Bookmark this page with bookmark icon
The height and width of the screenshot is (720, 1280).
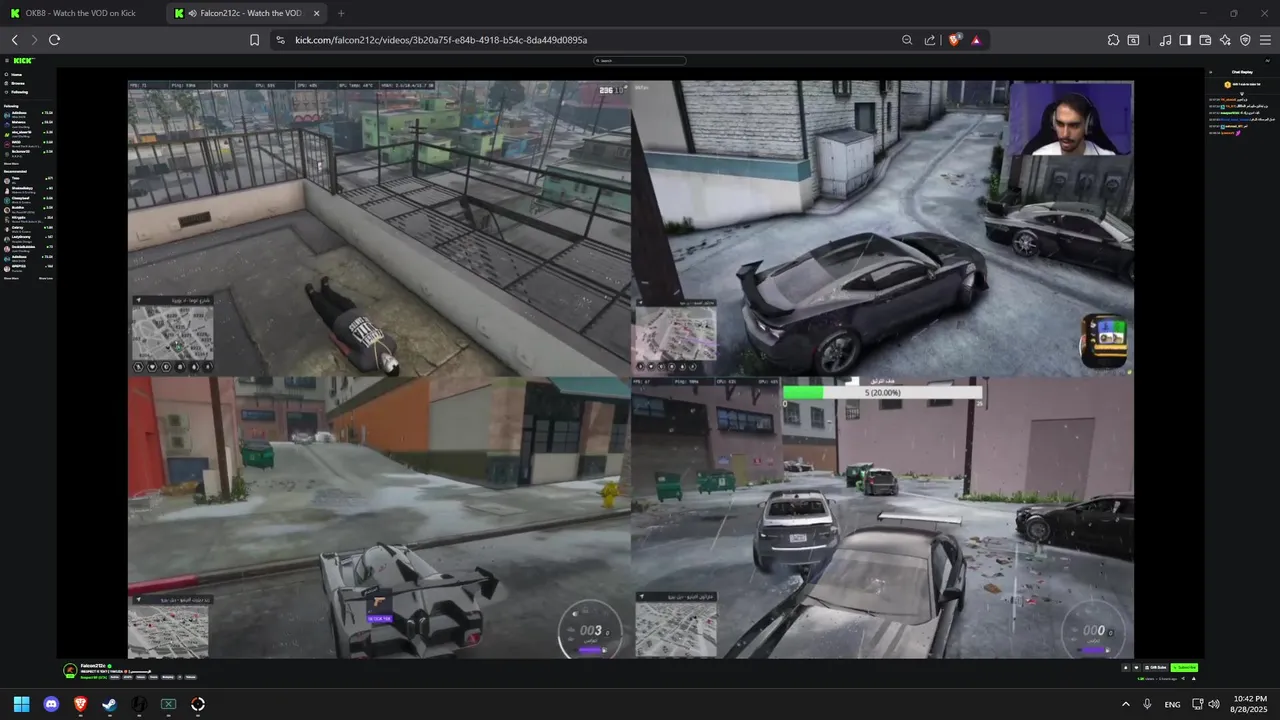click(255, 40)
